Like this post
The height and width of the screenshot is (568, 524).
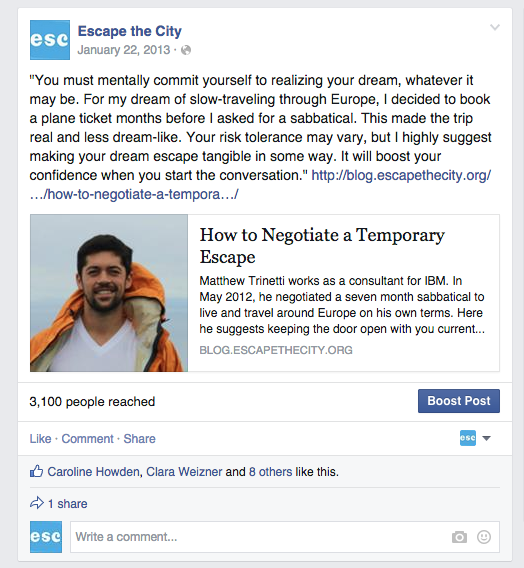(41, 439)
